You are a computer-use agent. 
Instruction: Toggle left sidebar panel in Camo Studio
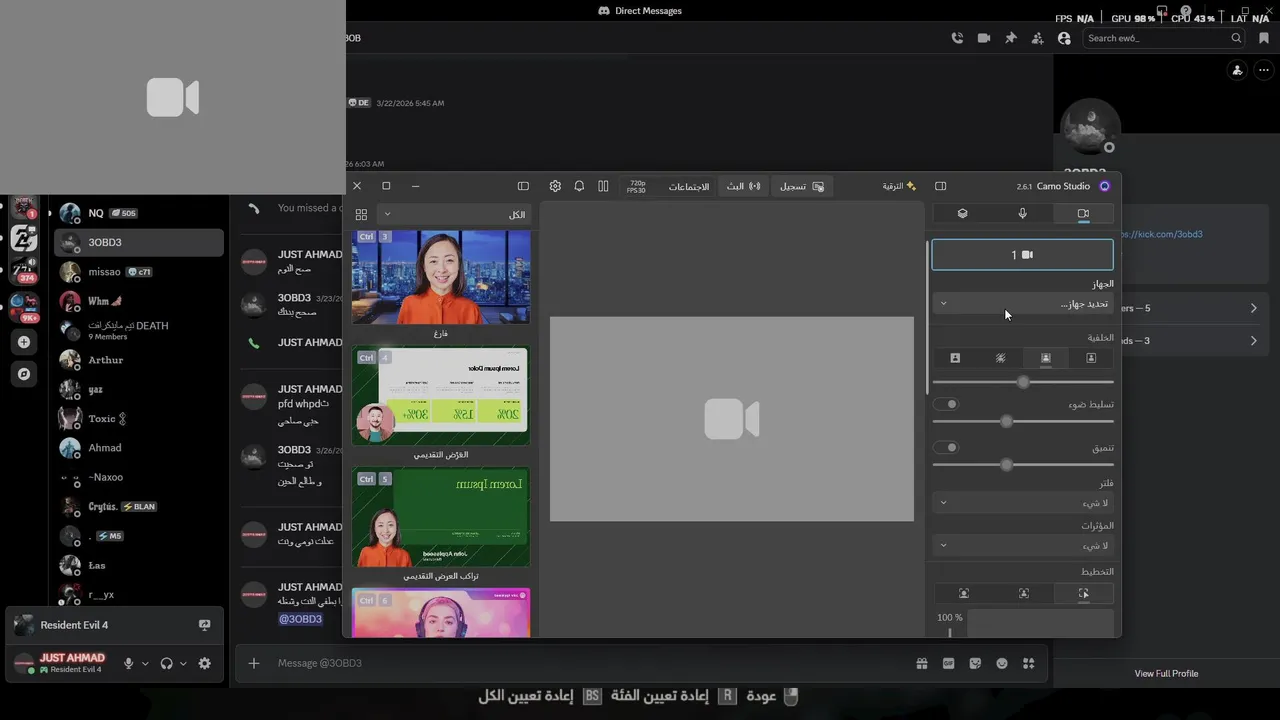click(x=523, y=186)
